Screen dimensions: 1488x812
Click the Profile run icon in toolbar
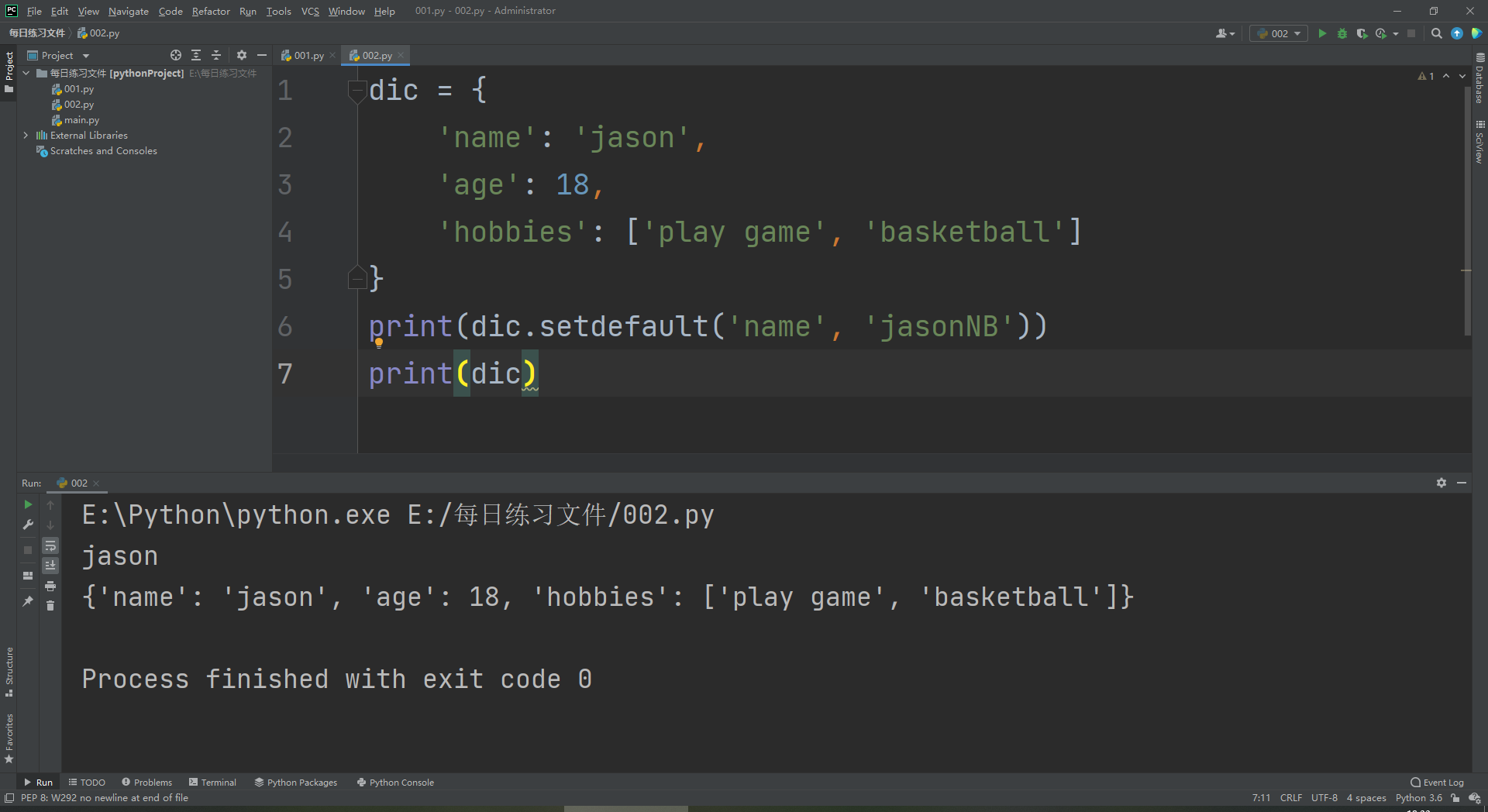click(1381, 33)
